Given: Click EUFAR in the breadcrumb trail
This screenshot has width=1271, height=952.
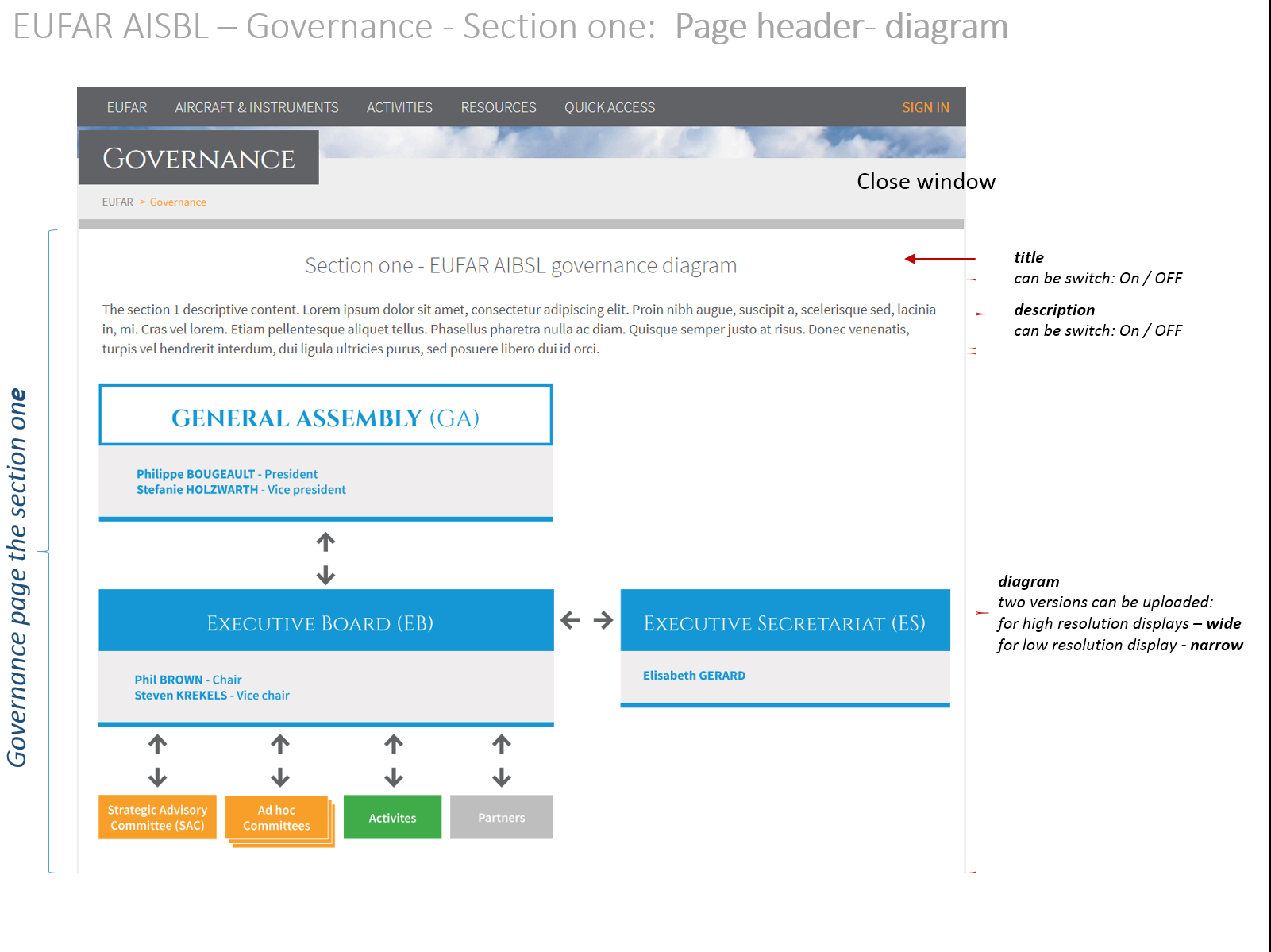Looking at the screenshot, I should tap(117, 202).
